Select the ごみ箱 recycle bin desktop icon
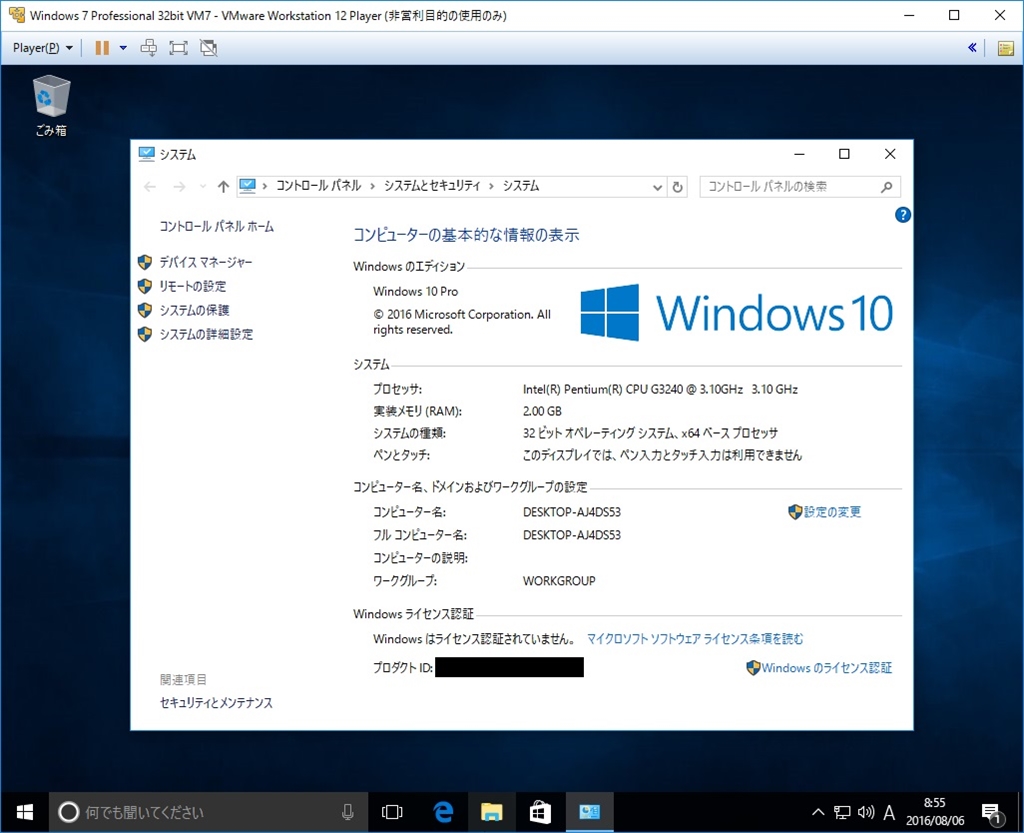This screenshot has height=833, width=1024. 51,105
